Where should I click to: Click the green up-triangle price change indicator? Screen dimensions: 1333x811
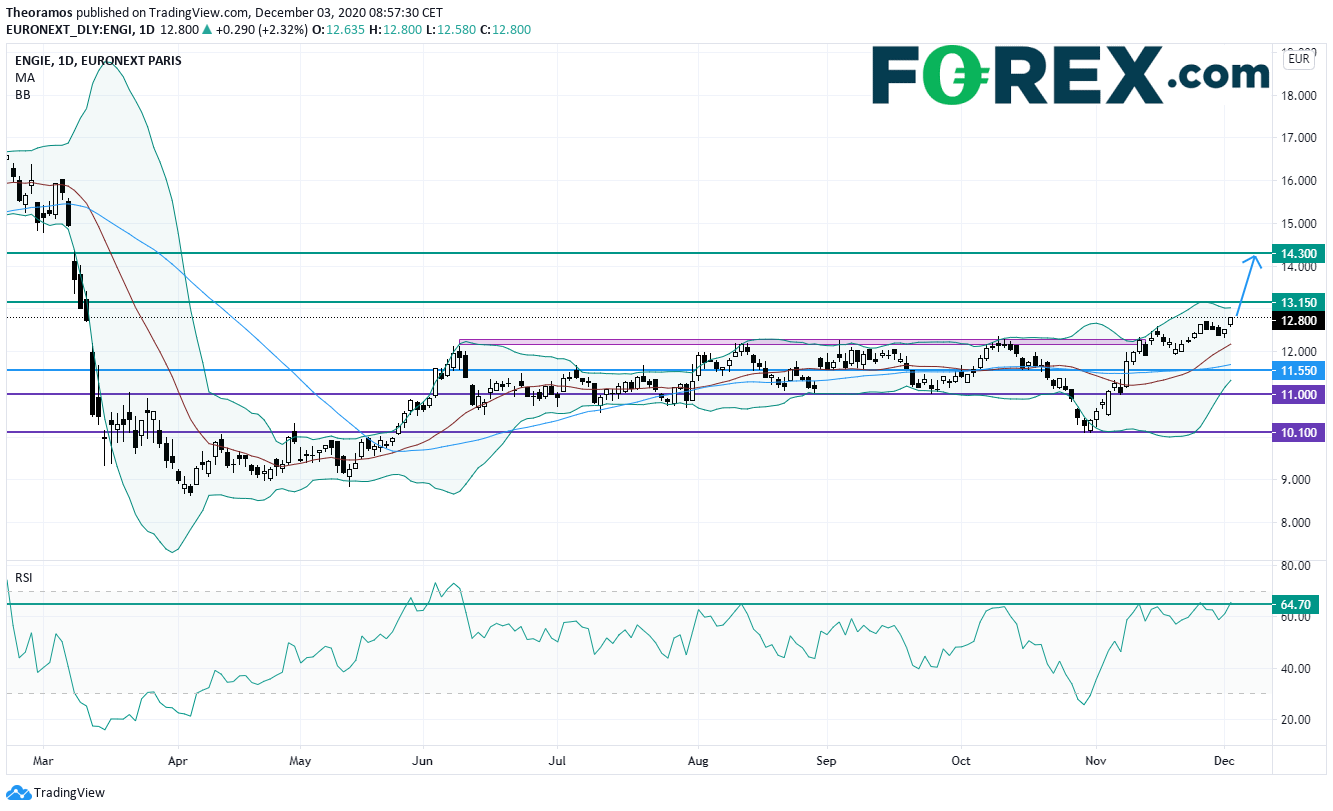click(x=206, y=30)
